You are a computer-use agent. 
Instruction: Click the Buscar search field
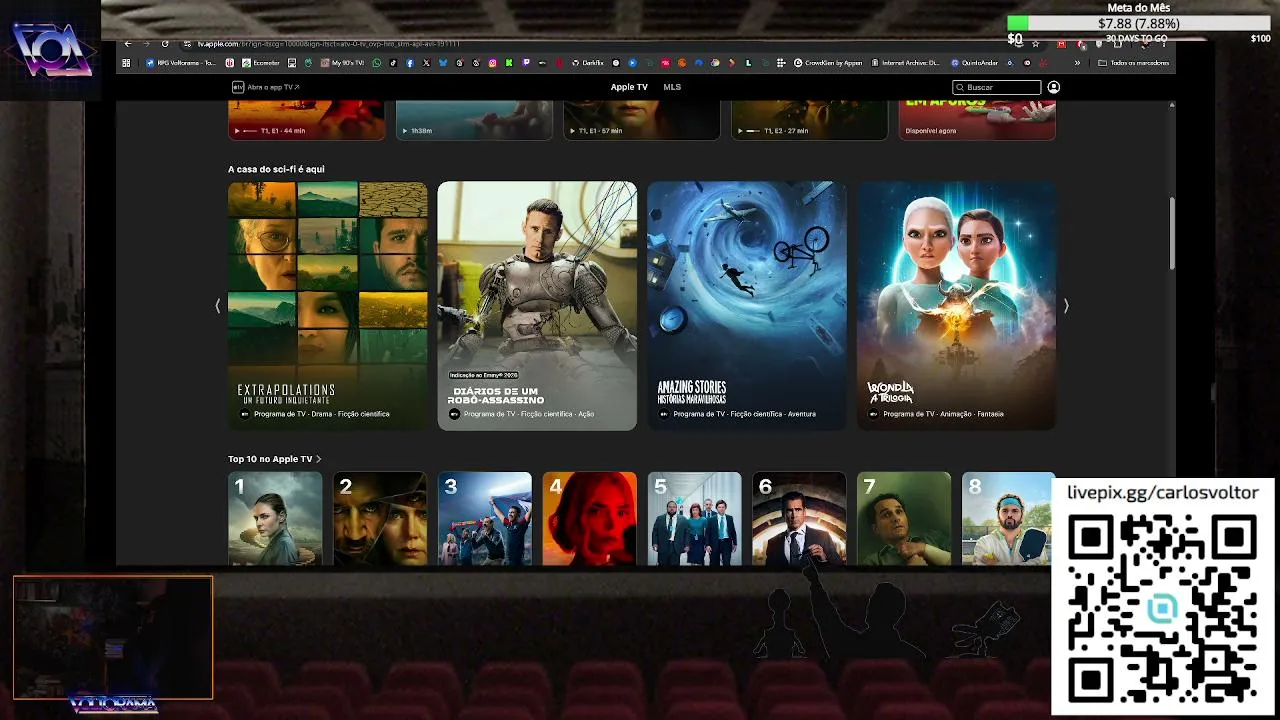[997, 87]
